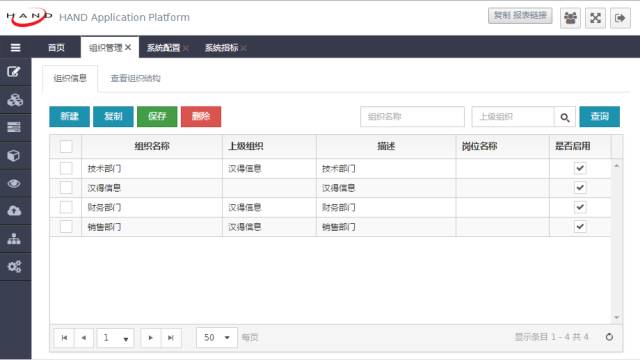This screenshot has width=640, height=360.
Task: Open 上级组织 lookup with magnifier button
Action: pos(565,117)
